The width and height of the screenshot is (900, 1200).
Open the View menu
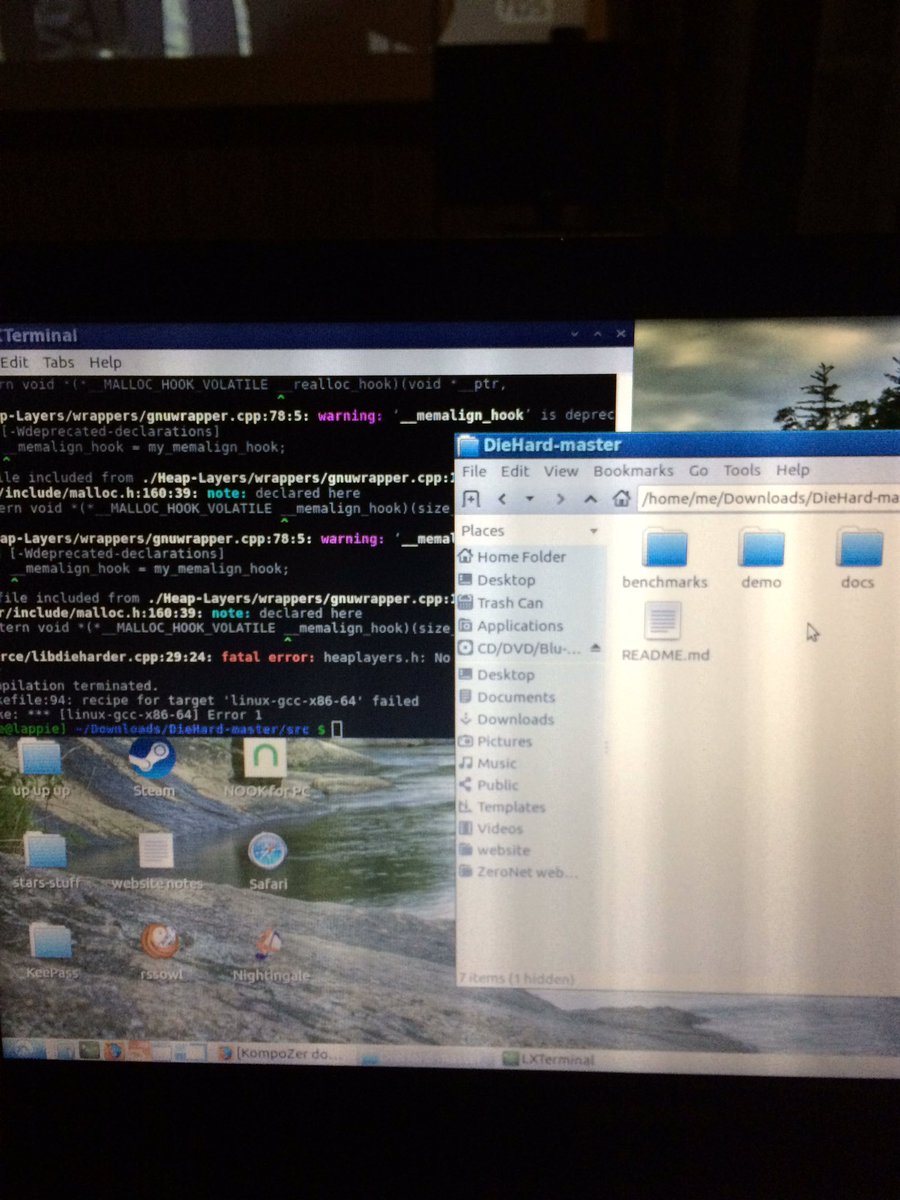(x=561, y=470)
